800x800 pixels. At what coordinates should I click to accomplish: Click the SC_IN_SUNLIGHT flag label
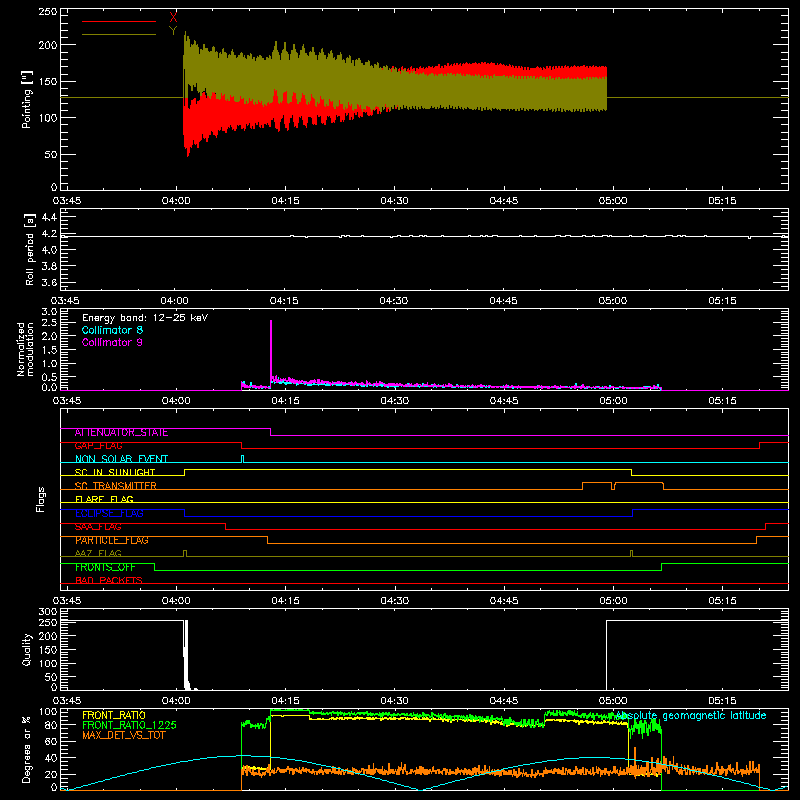point(115,472)
